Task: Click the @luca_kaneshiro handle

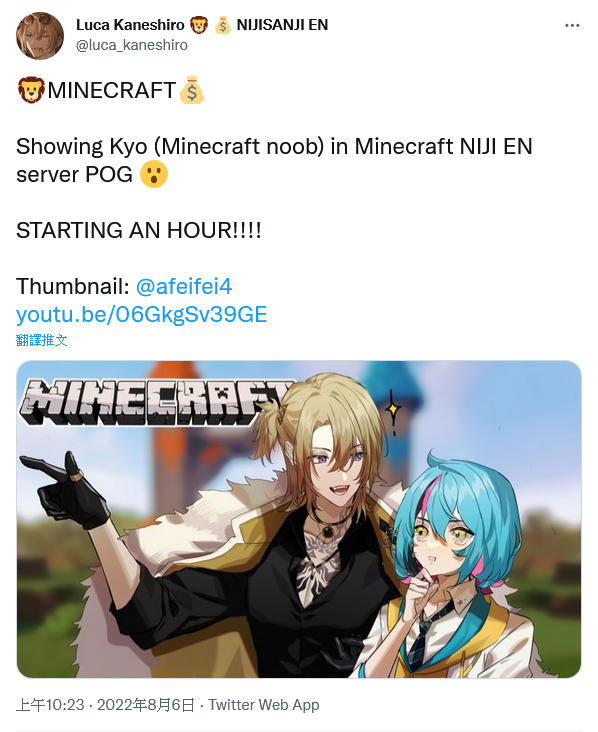Action: [132, 45]
